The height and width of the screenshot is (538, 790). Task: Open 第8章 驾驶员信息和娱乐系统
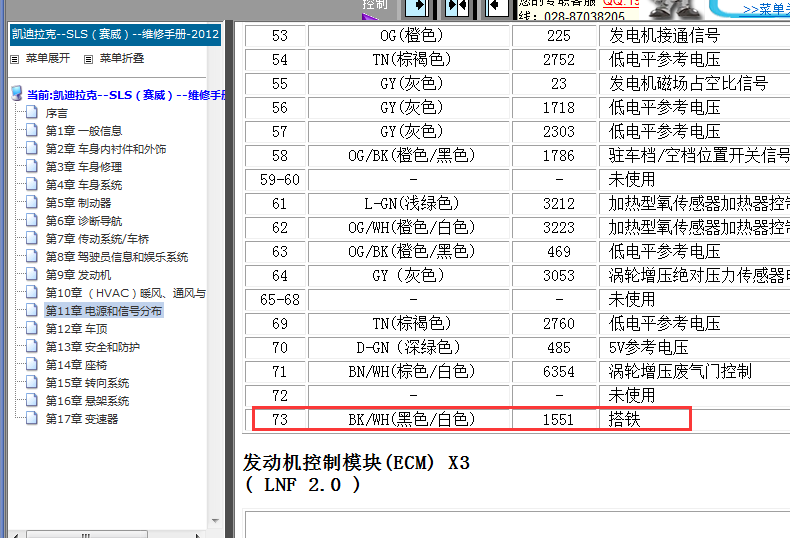[116, 257]
